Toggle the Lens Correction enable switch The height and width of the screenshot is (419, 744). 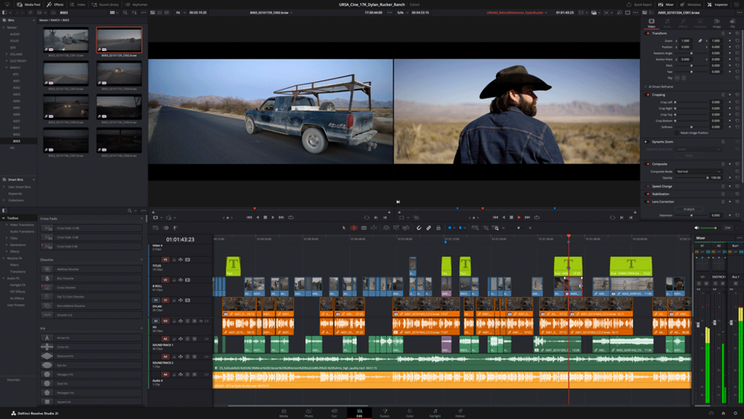click(648, 202)
